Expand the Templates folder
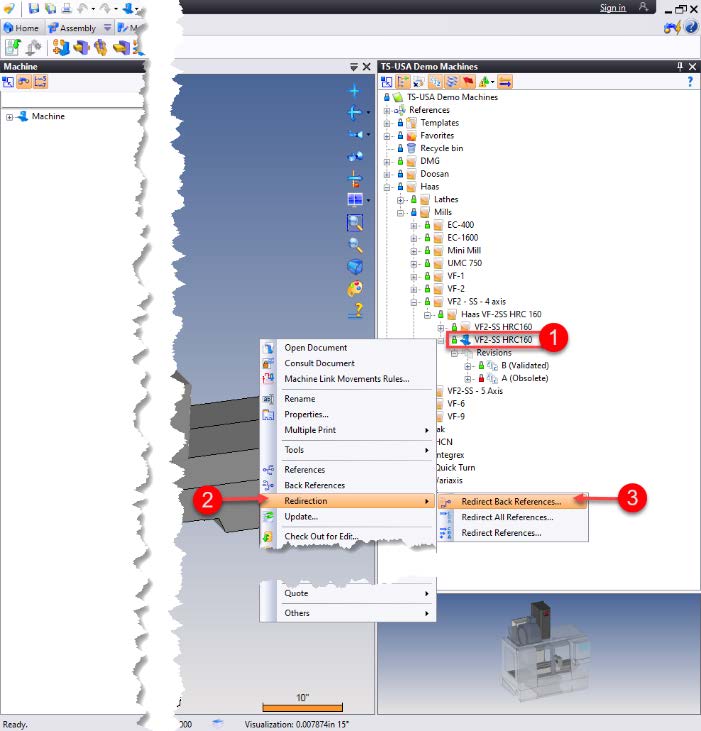This screenshot has width=701, height=731. [387, 124]
